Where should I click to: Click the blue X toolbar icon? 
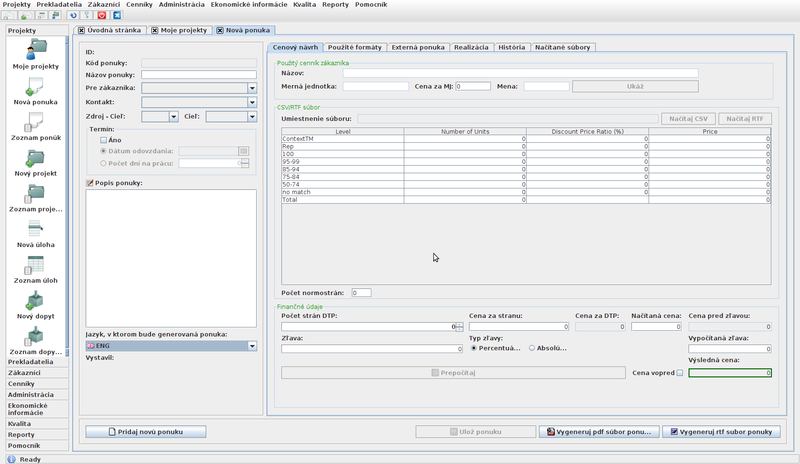[117, 15]
